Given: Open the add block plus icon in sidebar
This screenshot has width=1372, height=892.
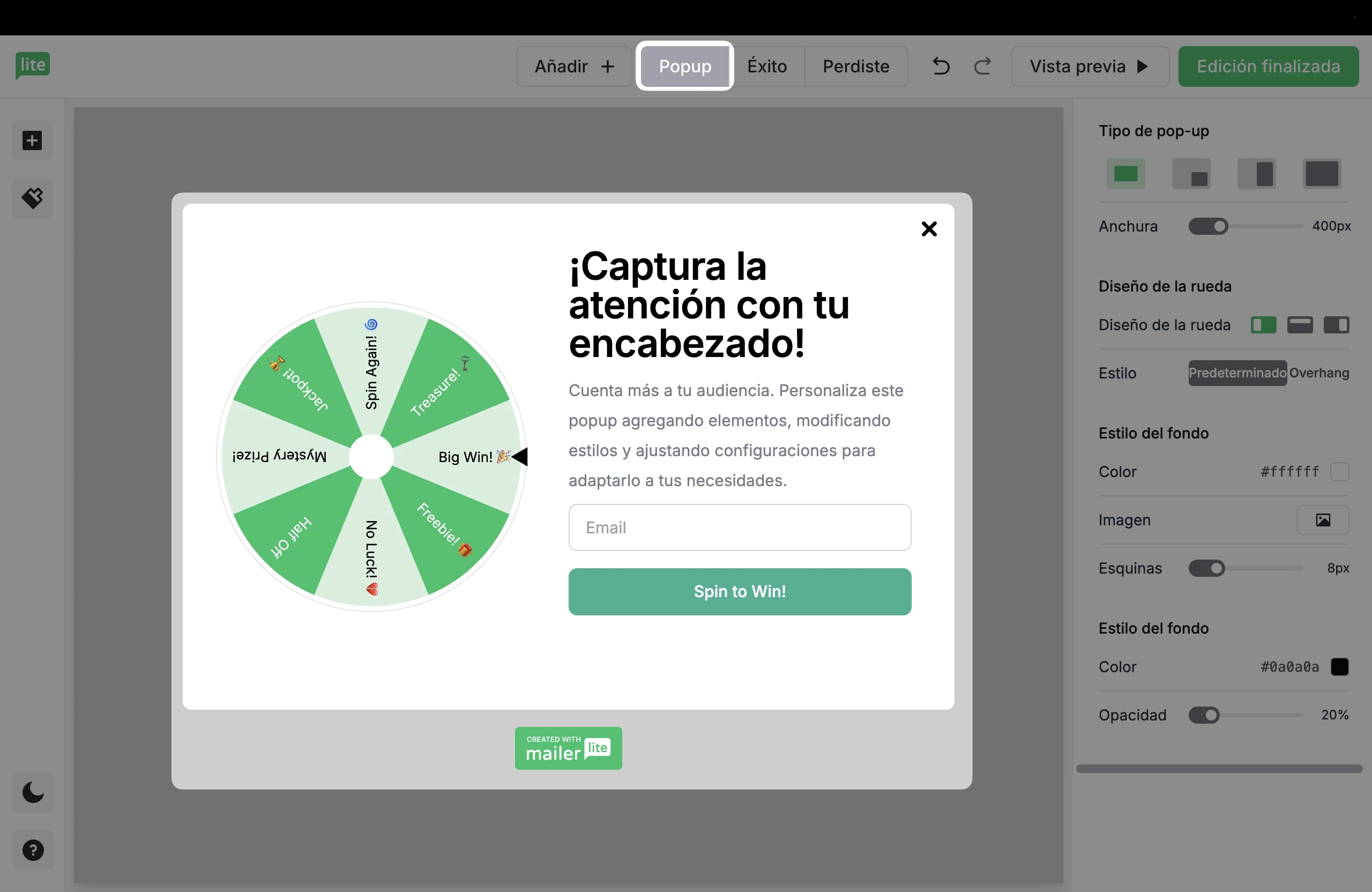Looking at the screenshot, I should point(32,140).
